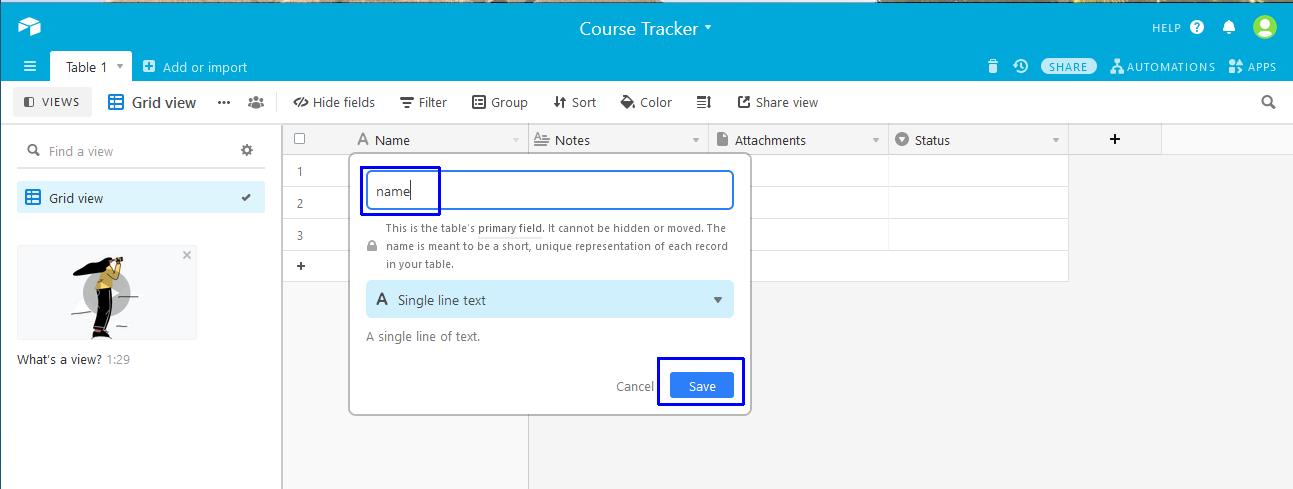Click the Airtable logo home icon
This screenshot has height=489, width=1293.
click(29, 27)
